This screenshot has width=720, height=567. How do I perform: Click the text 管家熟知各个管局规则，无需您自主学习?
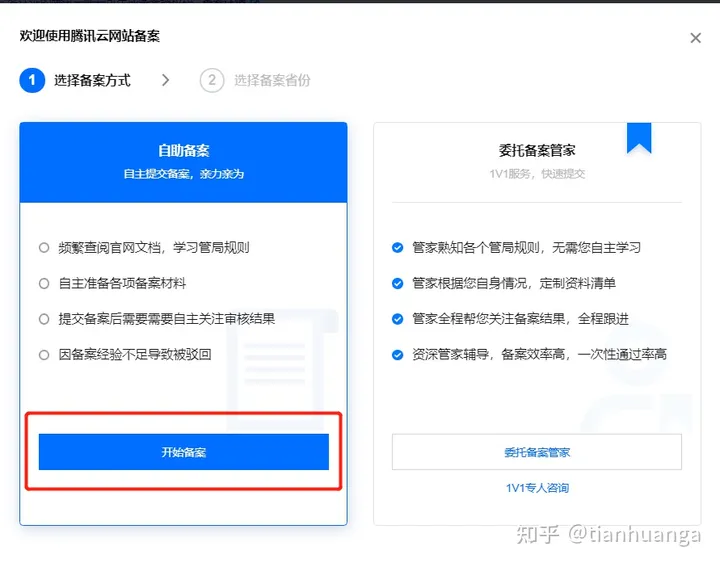pos(526,248)
